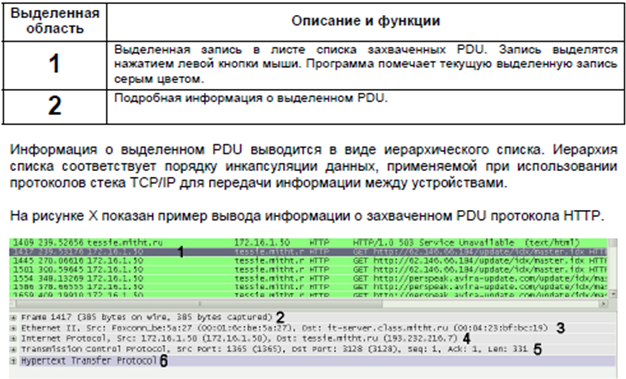Image resolution: width=626 pixels, height=379 pixels.
Task: Click the packet list vertical scrollbar thumb
Action: tap(612, 243)
